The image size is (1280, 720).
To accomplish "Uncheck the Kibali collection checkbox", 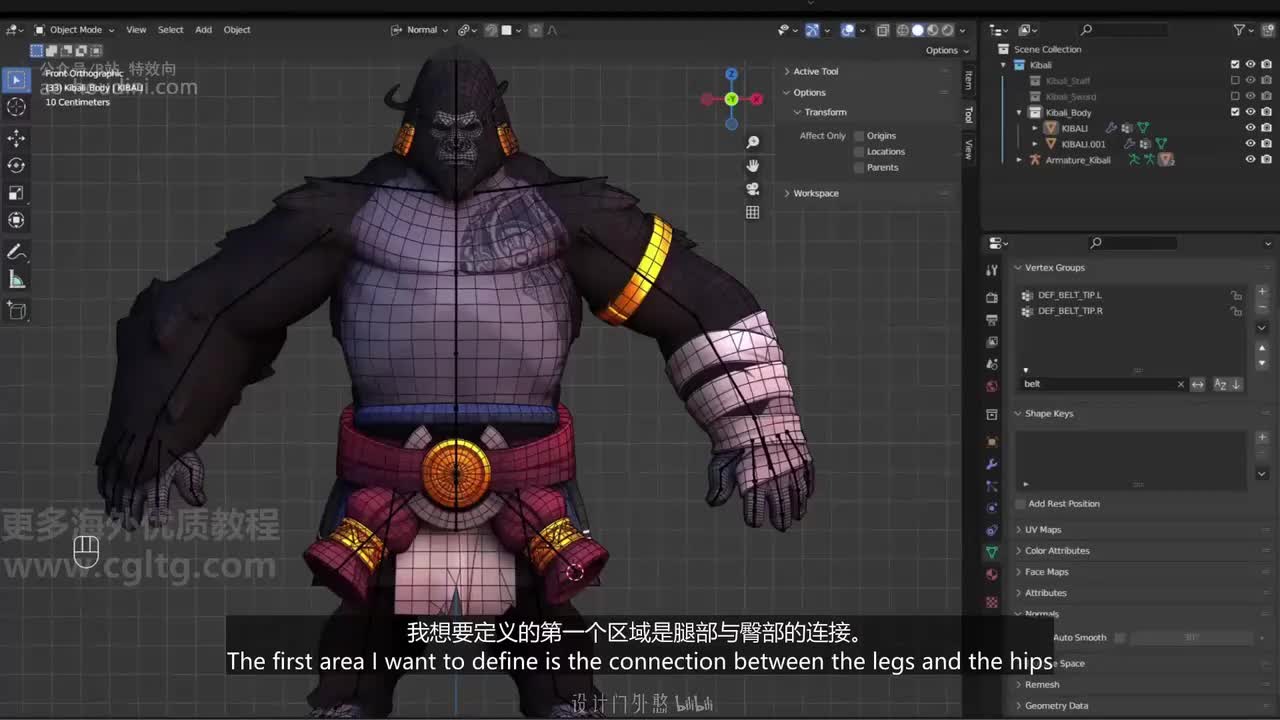I will [x=1235, y=65].
